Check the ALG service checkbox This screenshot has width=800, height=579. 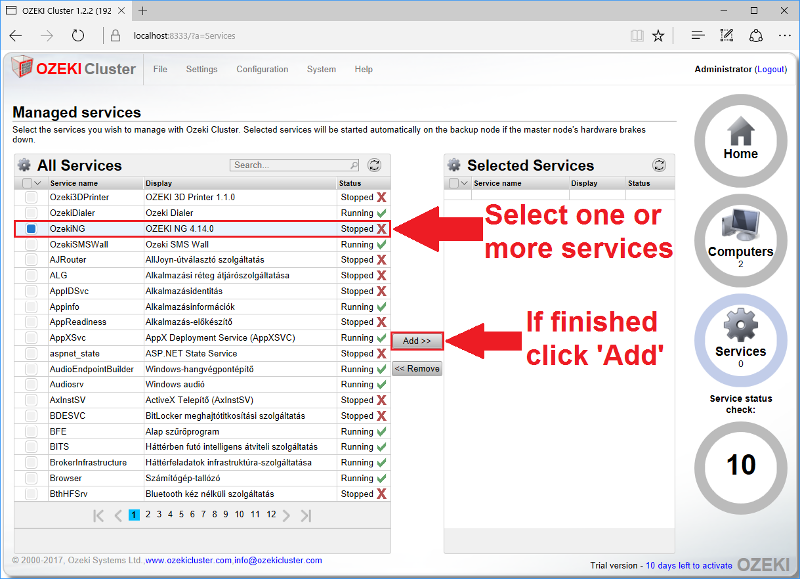(x=31, y=275)
